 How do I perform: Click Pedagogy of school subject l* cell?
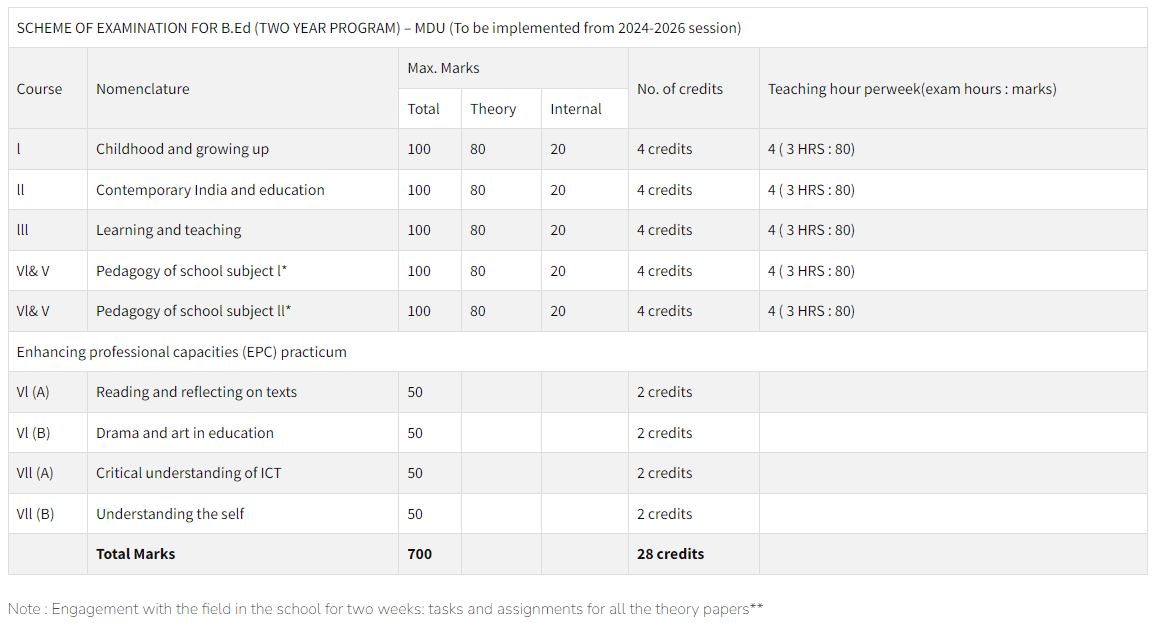coord(242,270)
